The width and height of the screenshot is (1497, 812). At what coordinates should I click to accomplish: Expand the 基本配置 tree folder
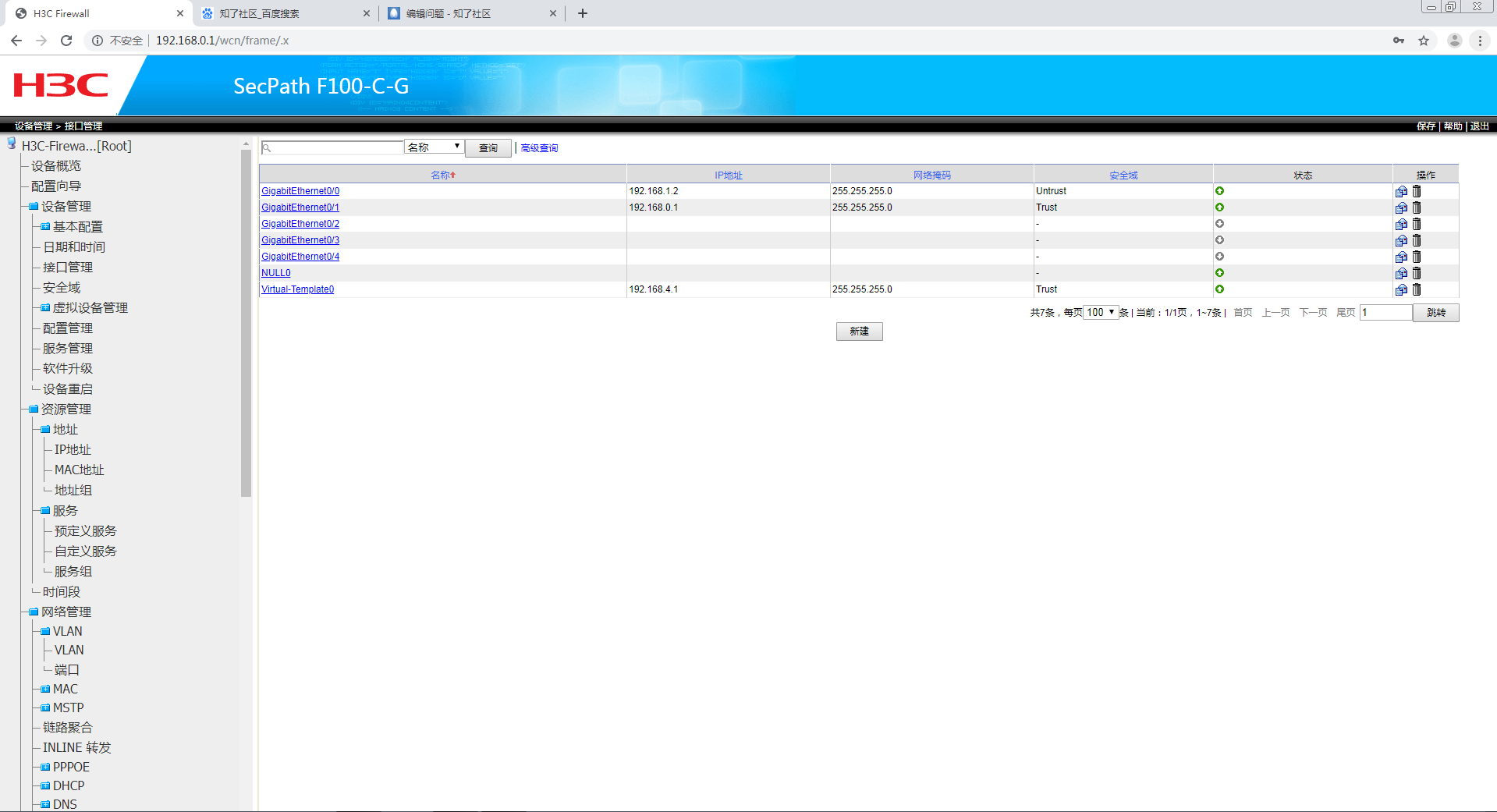(45, 227)
